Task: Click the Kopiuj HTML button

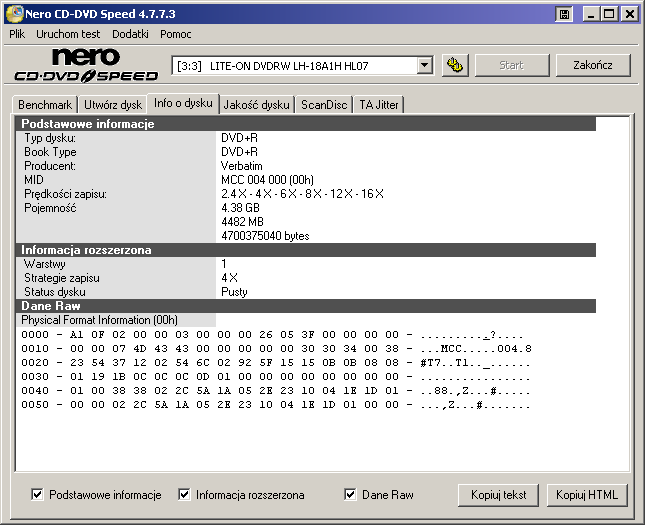Action: (x=587, y=495)
